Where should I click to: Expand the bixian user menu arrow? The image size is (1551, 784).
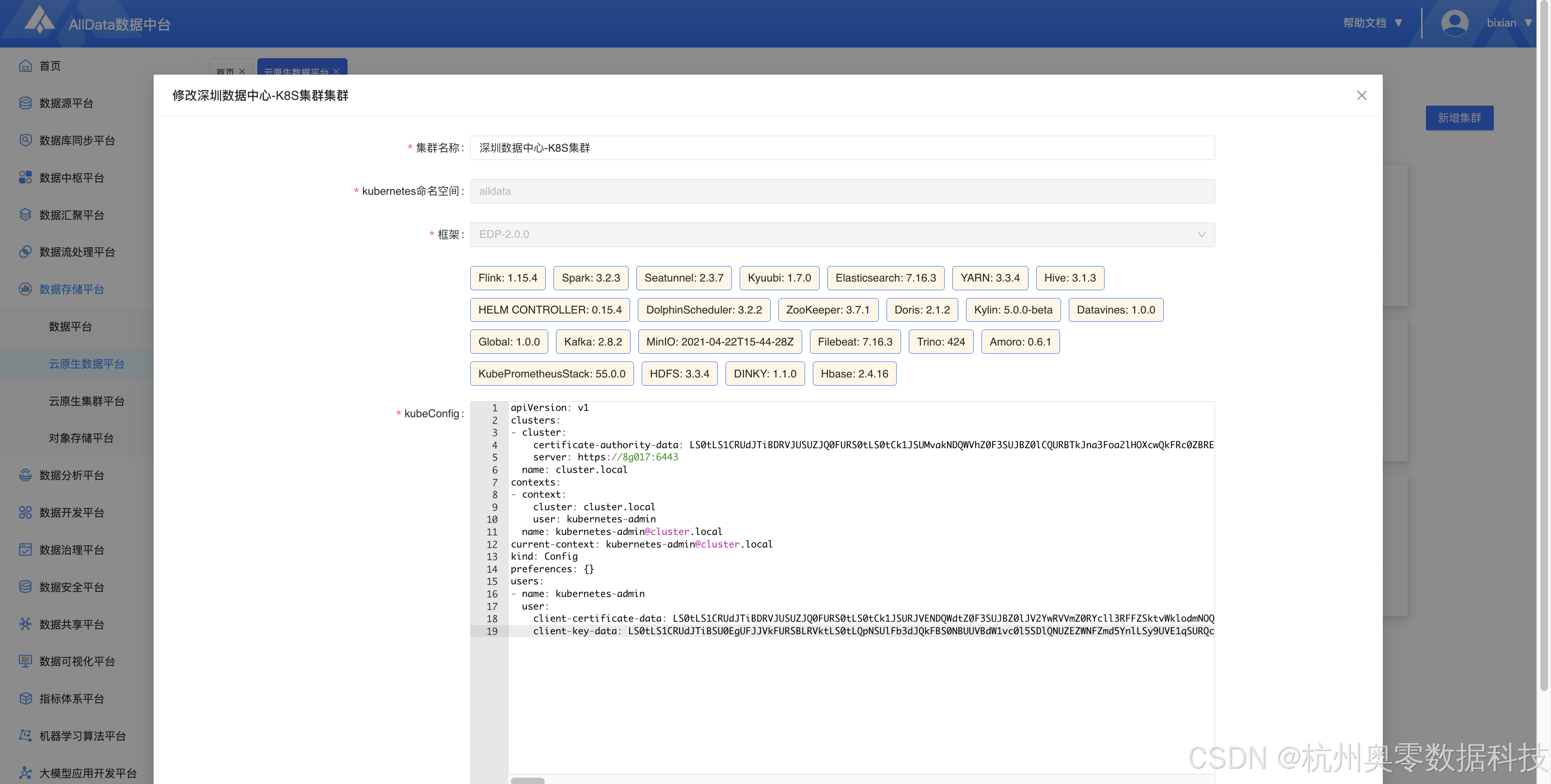point(1528,23)
